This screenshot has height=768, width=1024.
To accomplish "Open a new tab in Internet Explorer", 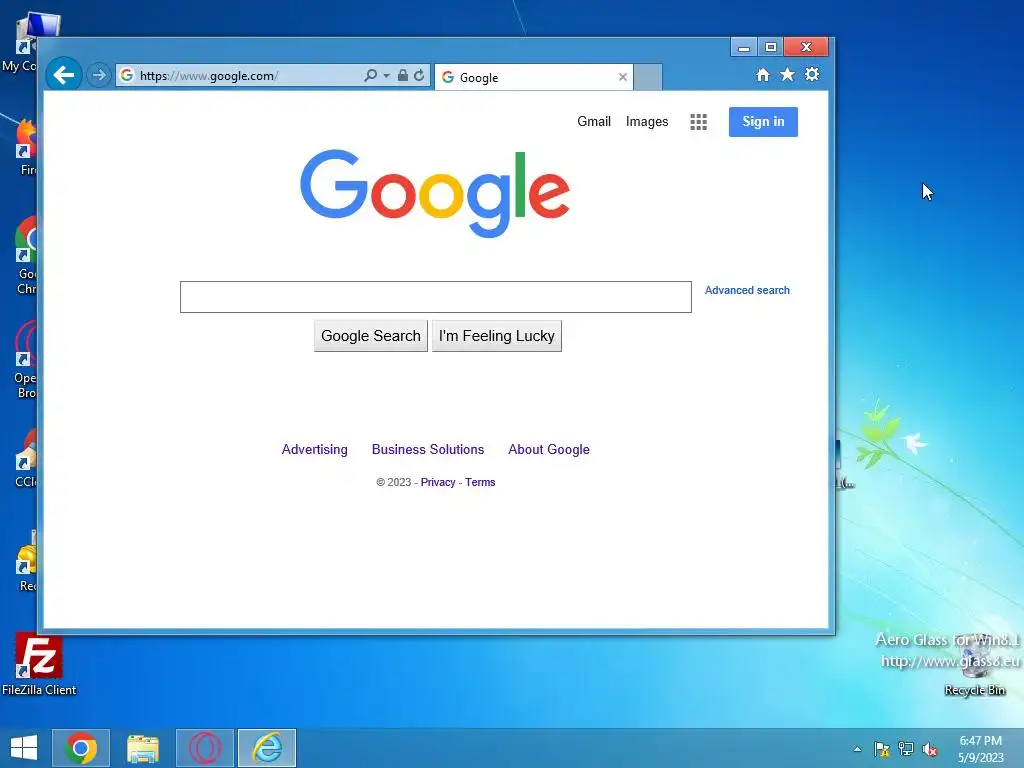I will 648,77.
